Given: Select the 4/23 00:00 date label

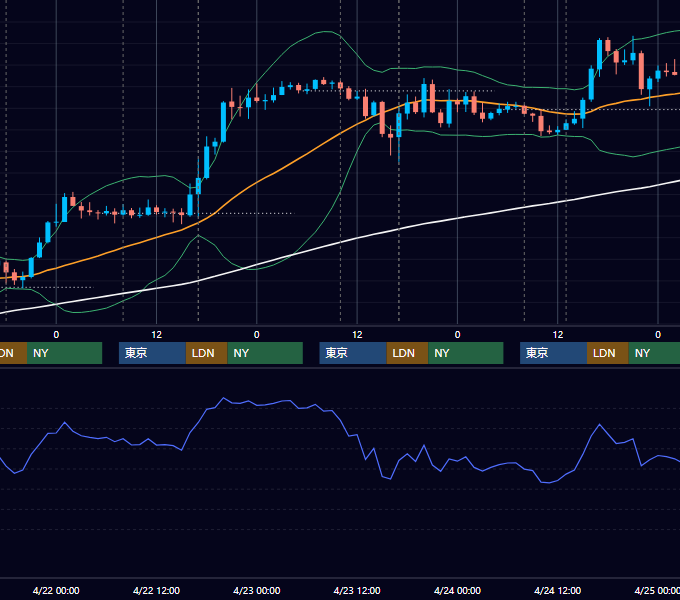Looking at the screenshot, I should click(257, 590).
